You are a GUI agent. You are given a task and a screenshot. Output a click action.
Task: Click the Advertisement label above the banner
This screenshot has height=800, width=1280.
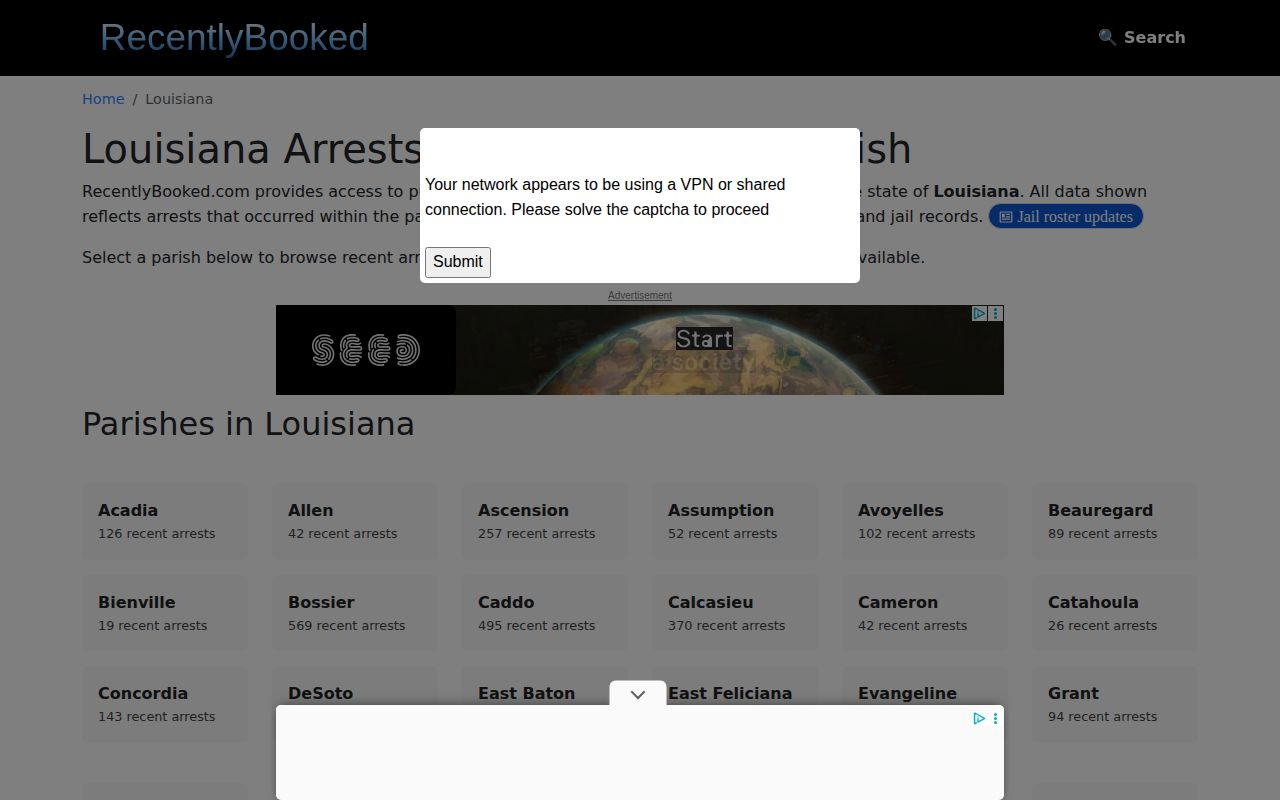coord(640,295)
